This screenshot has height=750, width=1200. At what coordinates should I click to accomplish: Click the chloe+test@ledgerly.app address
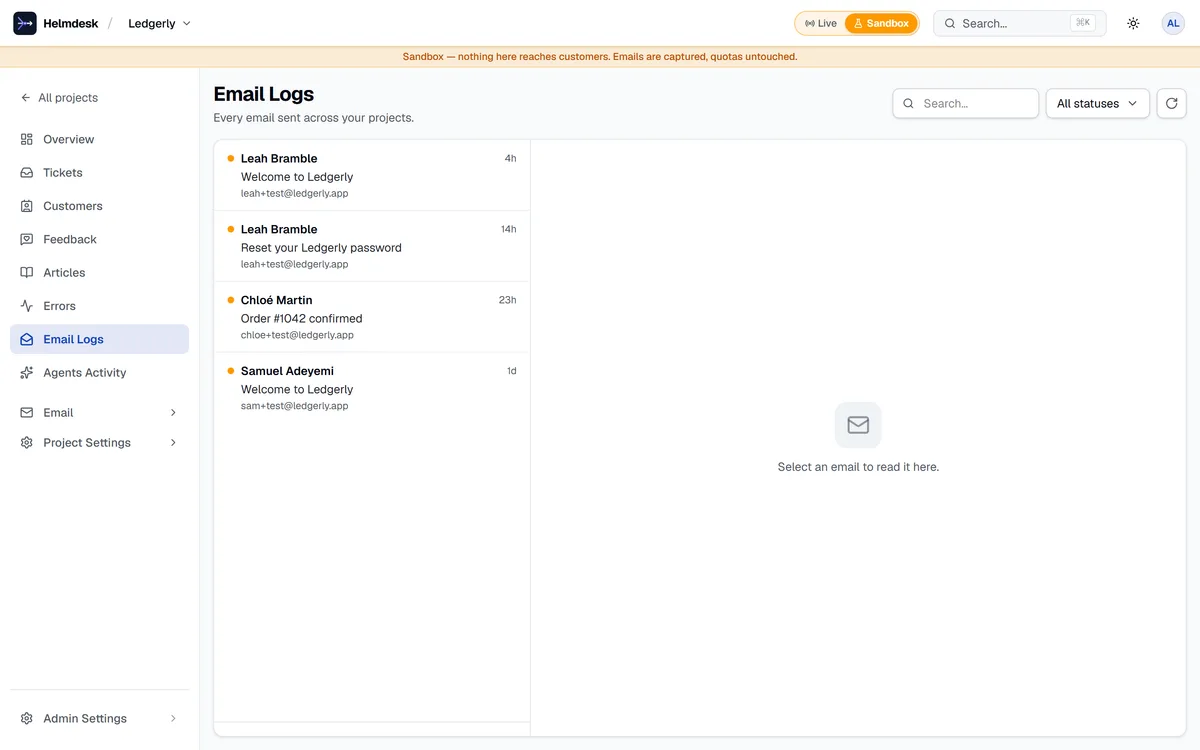(x=297, y=335)
